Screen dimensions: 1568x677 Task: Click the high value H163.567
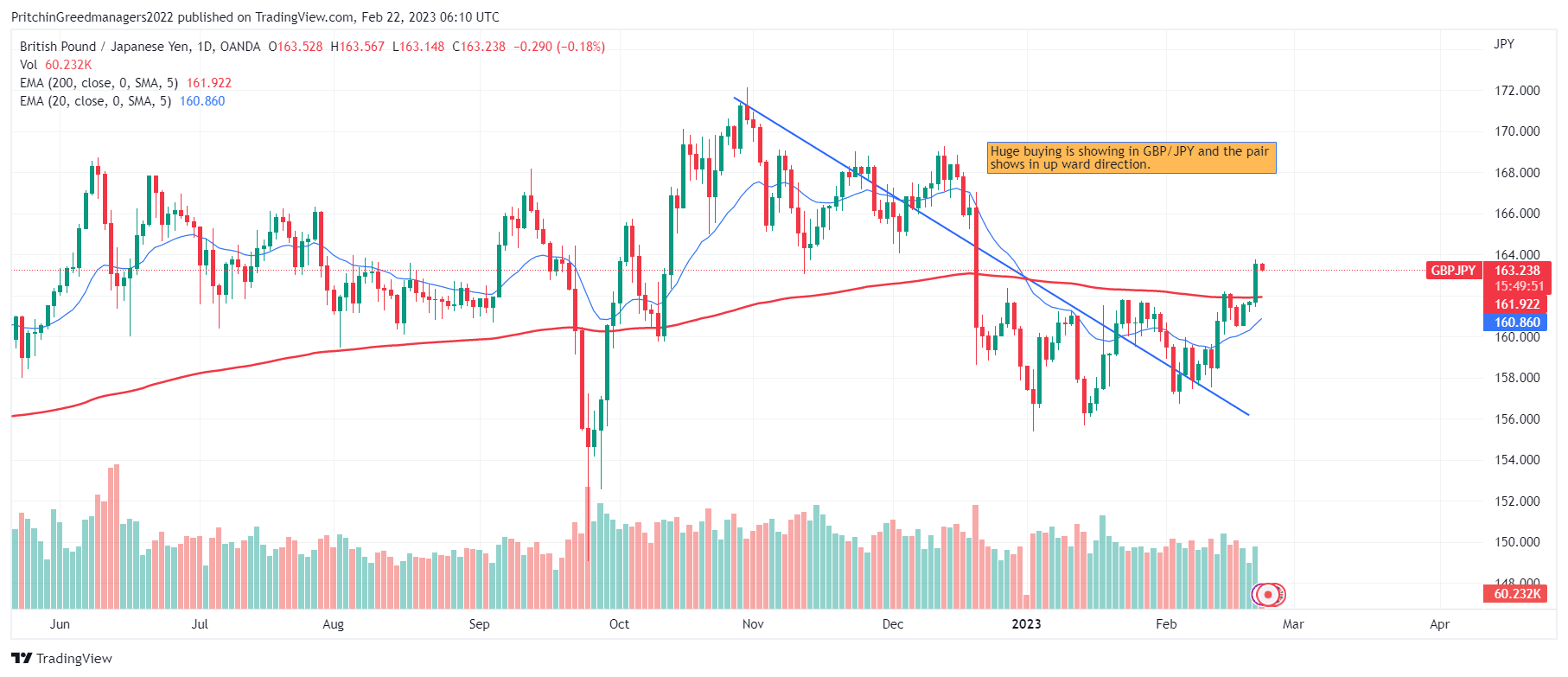pos(357,47)
